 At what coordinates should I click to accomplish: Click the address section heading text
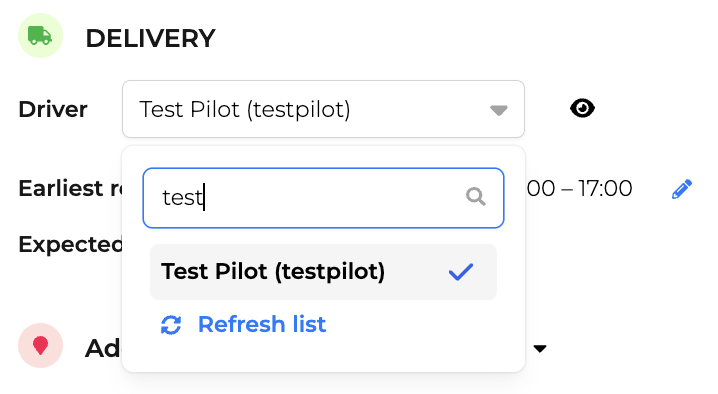[103, 349]
